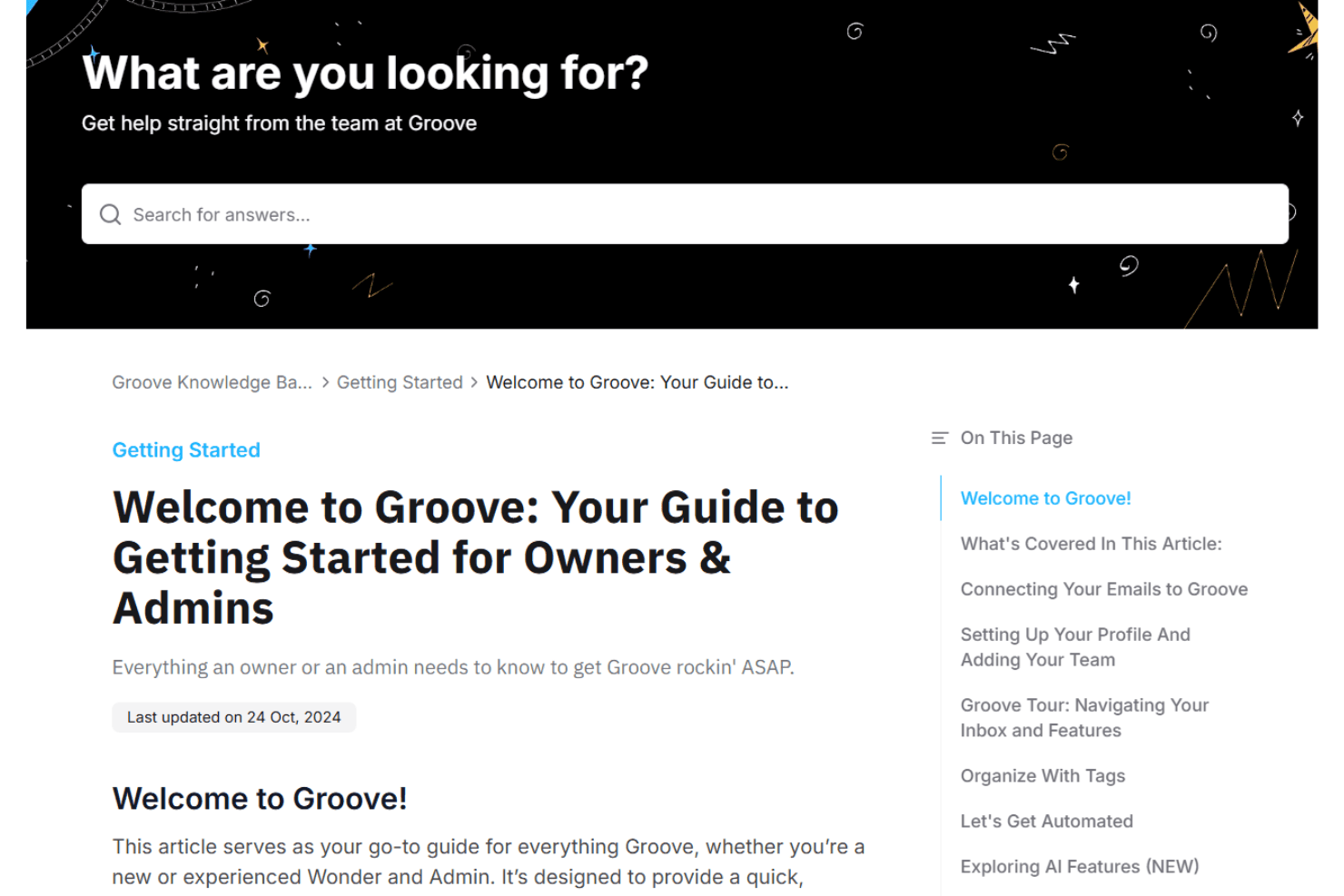This screenshot has width=1344, height=896.
Task: Open Groove Knowledge Base breadcrumb
Action: pyautogui.click(x=212, y=382)
